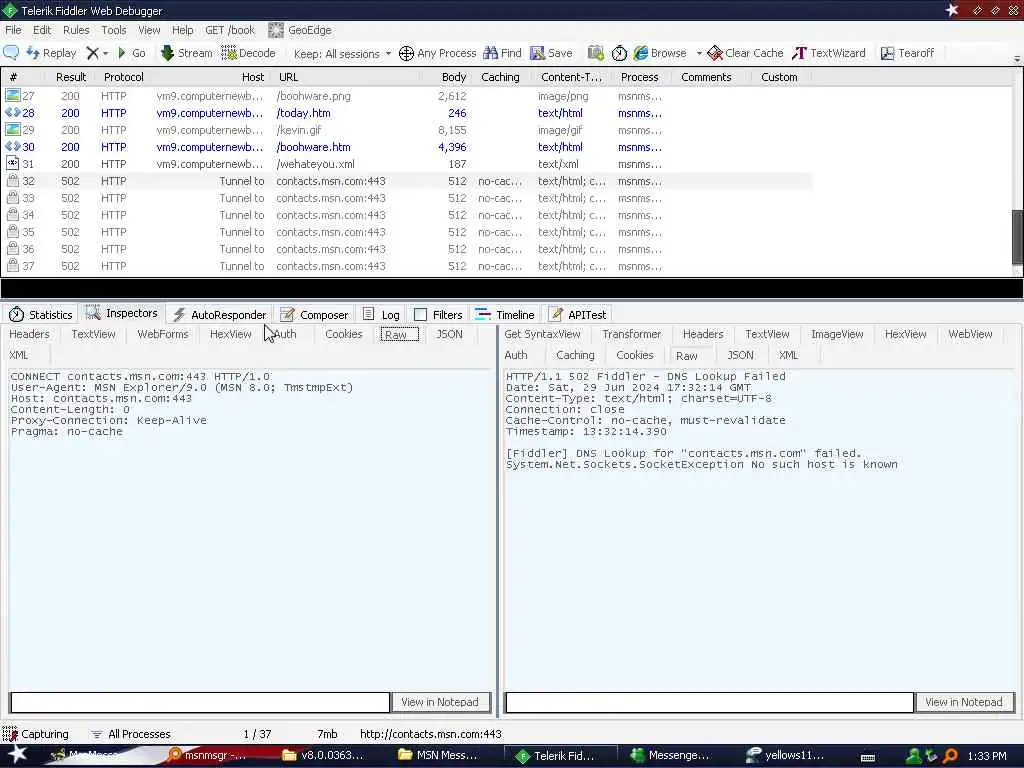
Task: Select session 31 wehateyou.xml icon
Action: point(12,163)
